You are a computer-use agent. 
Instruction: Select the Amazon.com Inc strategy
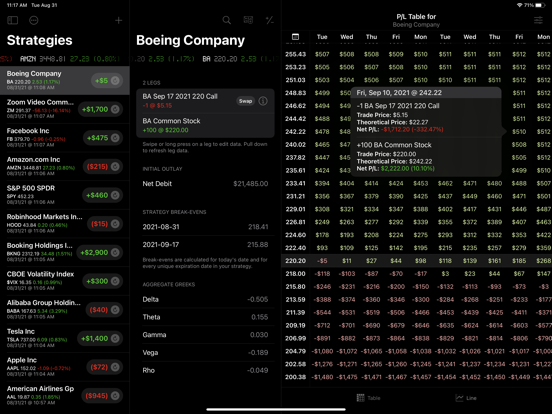coord(65,167)
